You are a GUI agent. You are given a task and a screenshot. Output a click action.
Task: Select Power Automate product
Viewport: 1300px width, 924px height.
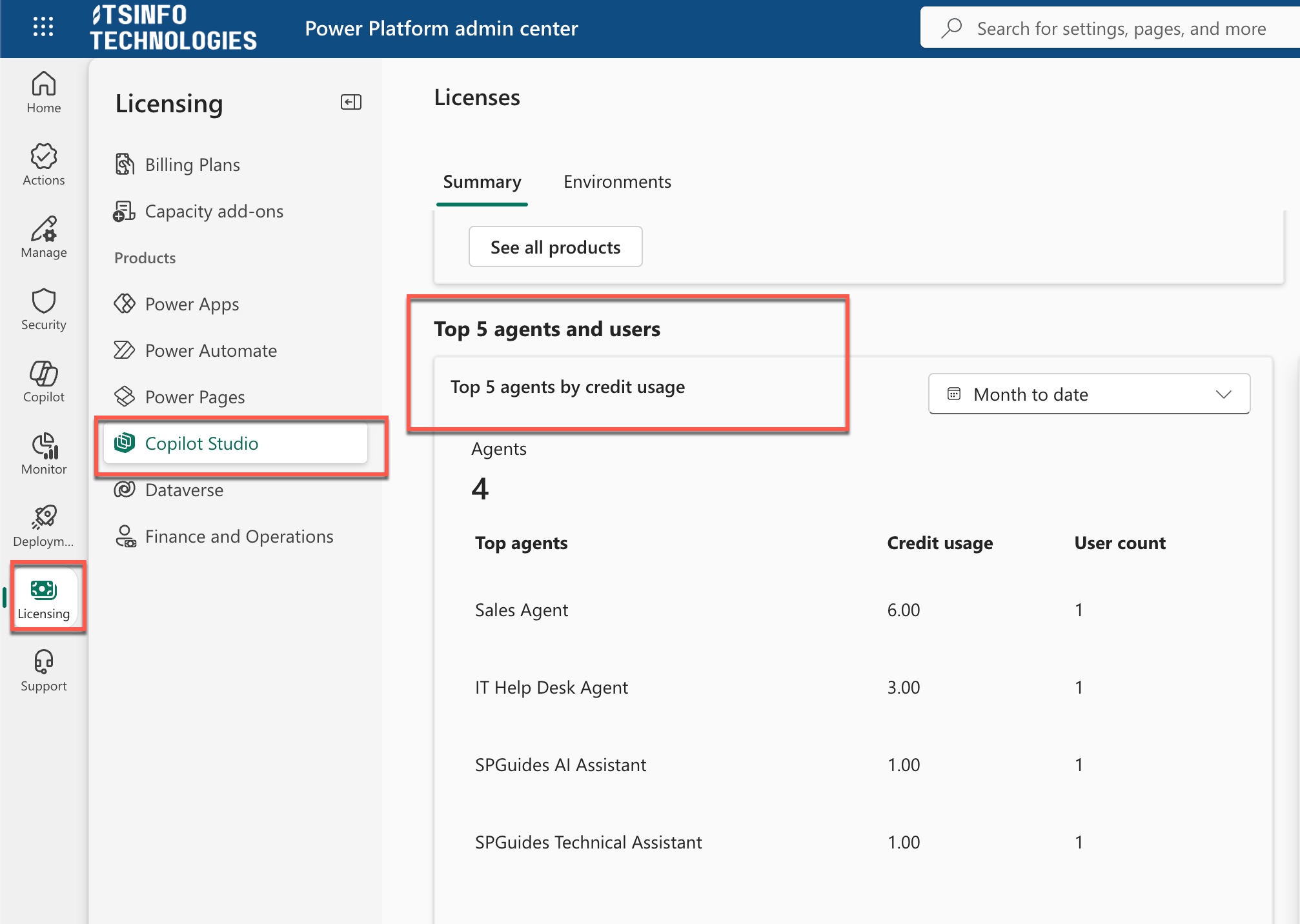235,350
